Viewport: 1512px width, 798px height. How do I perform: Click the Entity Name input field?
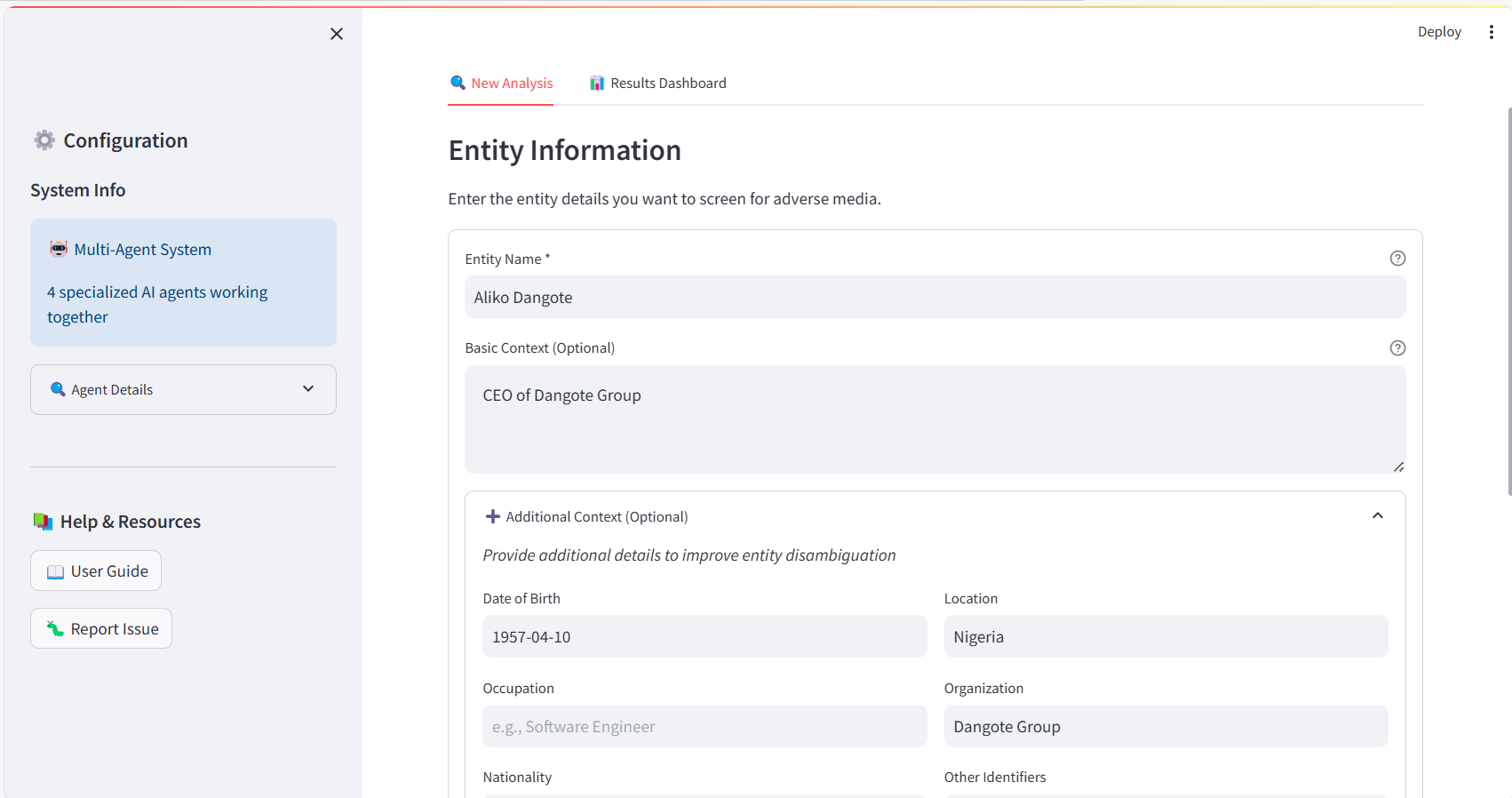pos(935,298)
